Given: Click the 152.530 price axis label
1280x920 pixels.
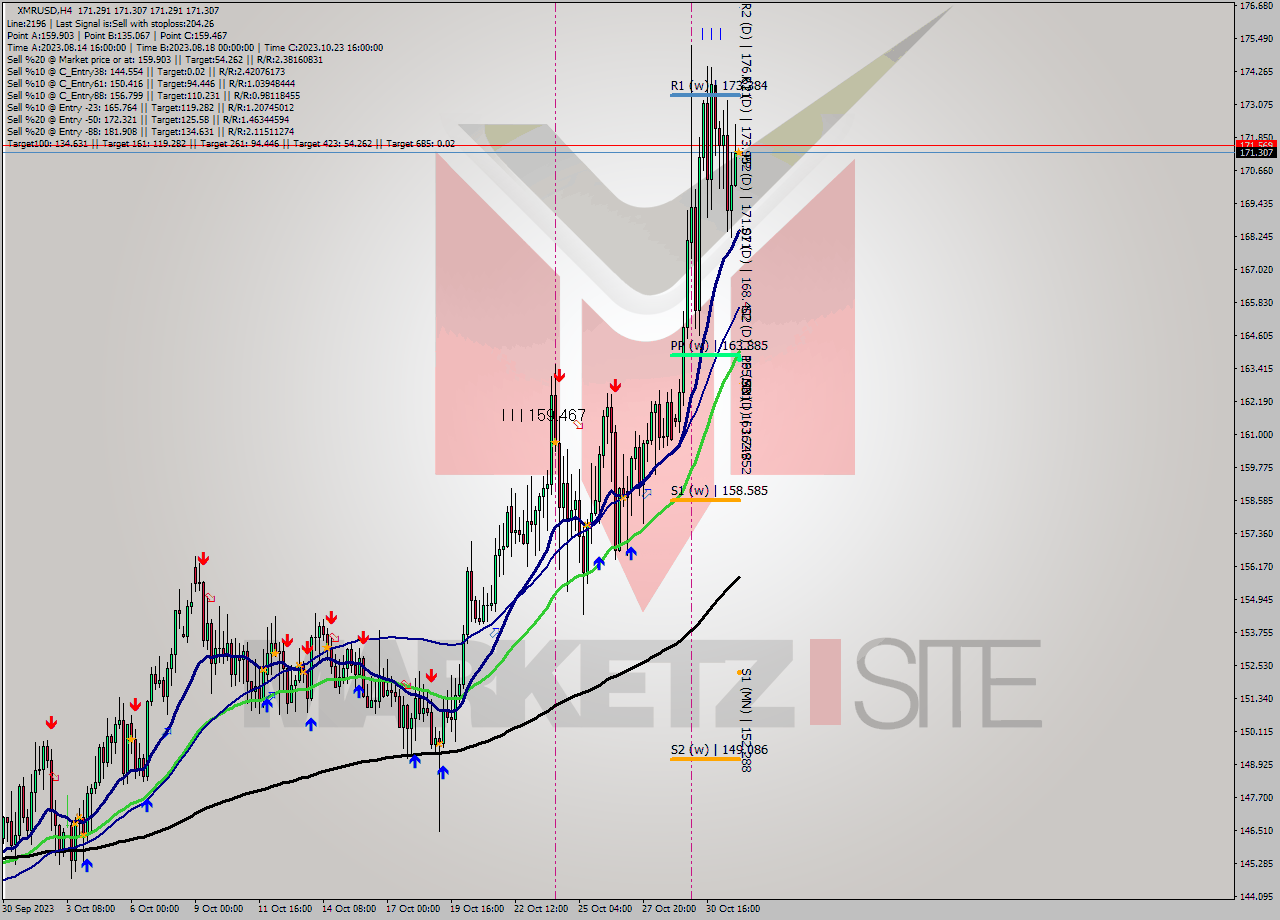Looking at the screenshot, I should [x=1255, y=666].
